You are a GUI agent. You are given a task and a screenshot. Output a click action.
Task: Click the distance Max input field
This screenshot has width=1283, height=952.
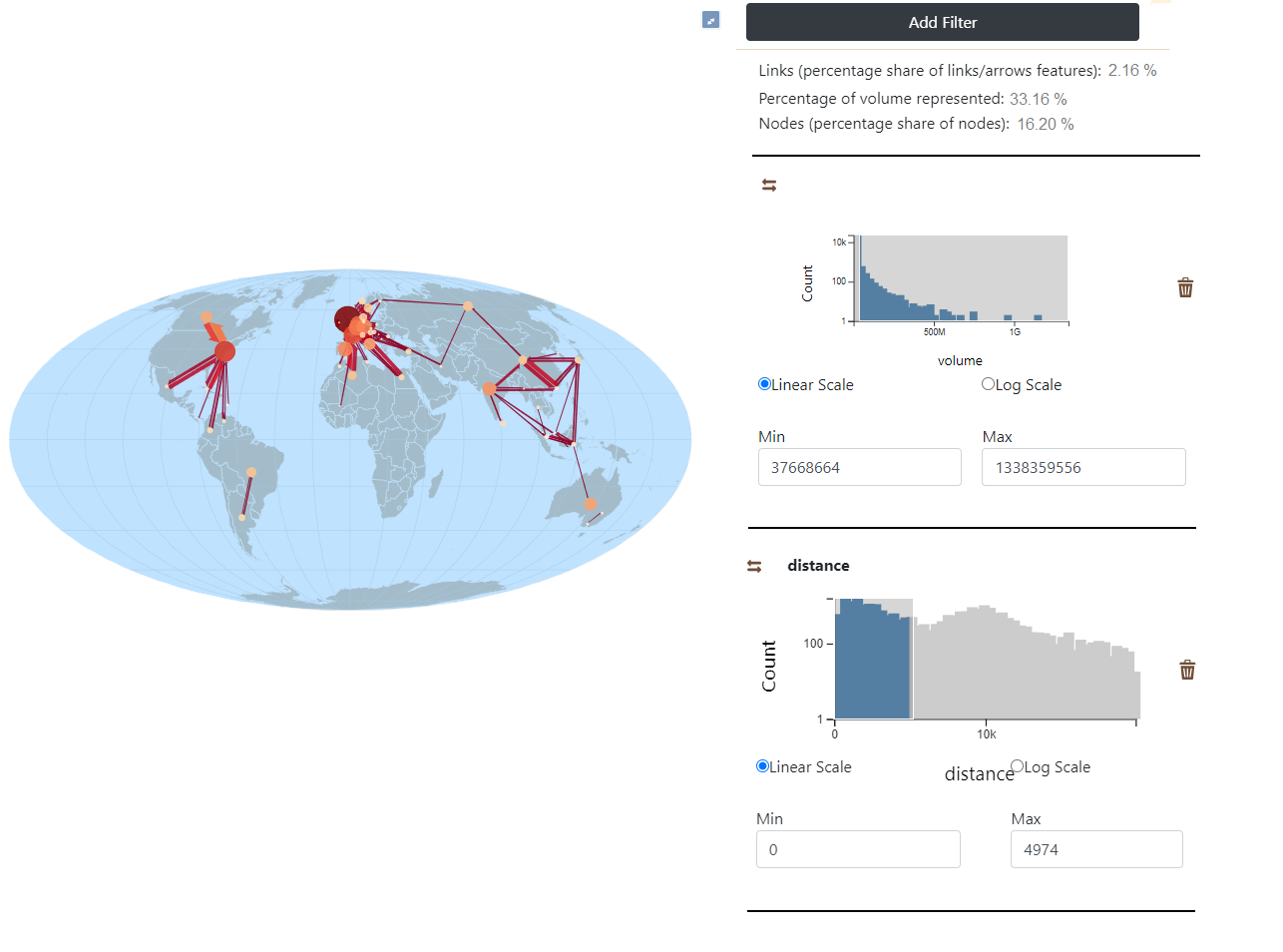coord(1096,849)
